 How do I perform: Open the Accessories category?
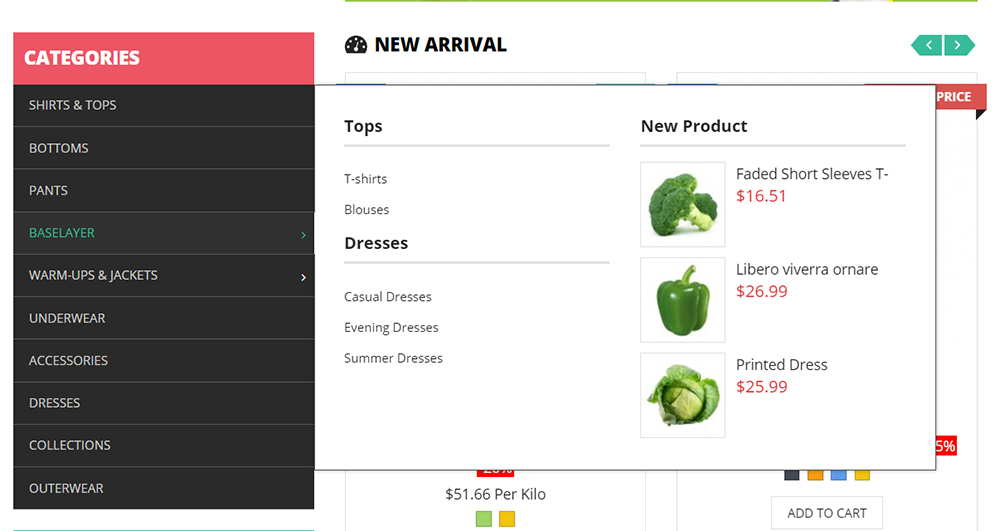coord(68,360)
